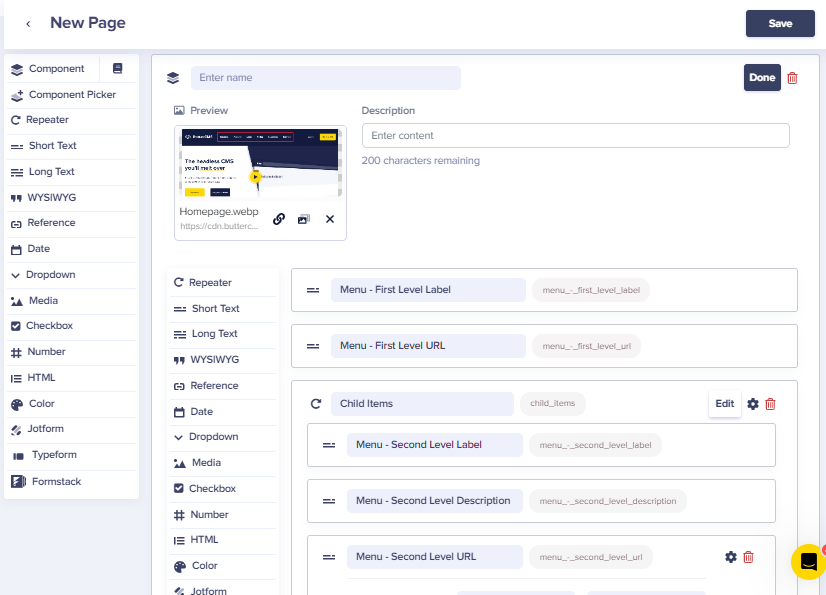Copy the link of Homepage.webp image
Image resolution: width=826 pixels, height=595 pixels.
coord(279,219)
